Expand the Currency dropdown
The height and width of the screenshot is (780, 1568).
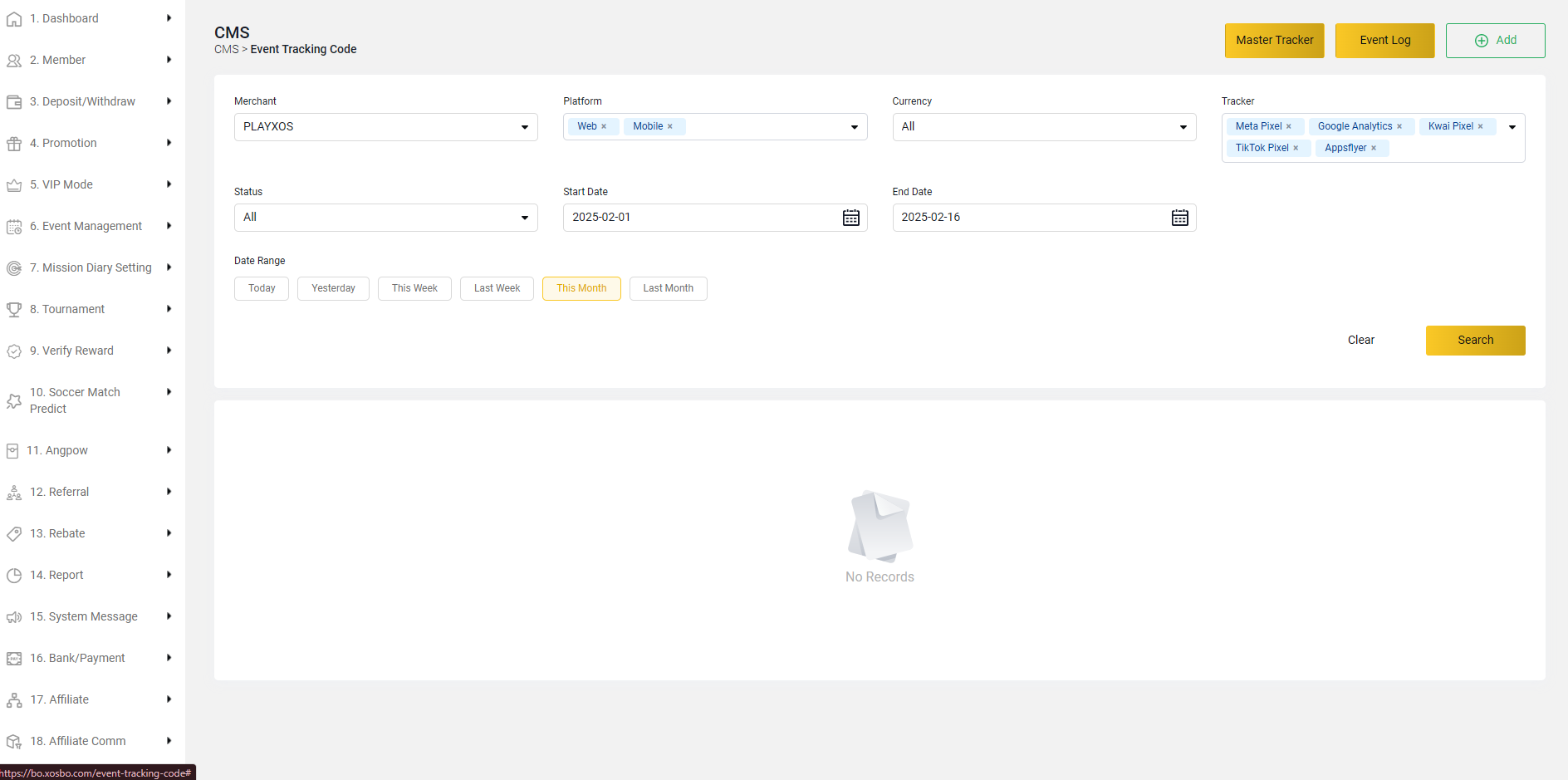[1183, 126]
